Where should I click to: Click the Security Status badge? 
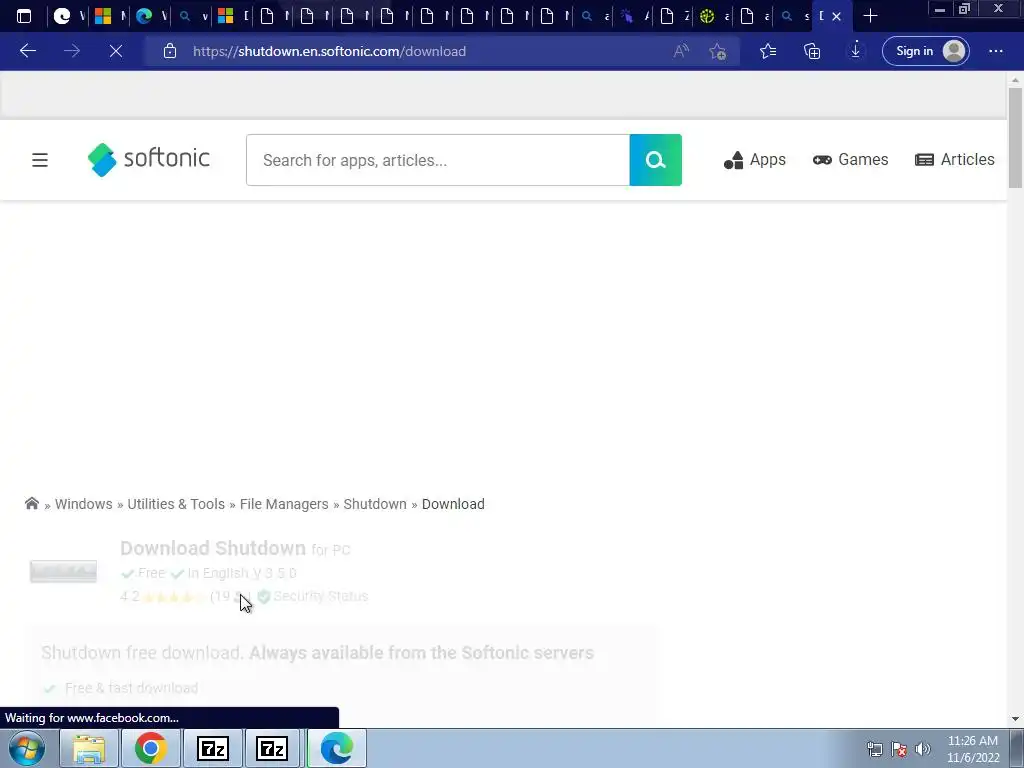coord(313,596)
